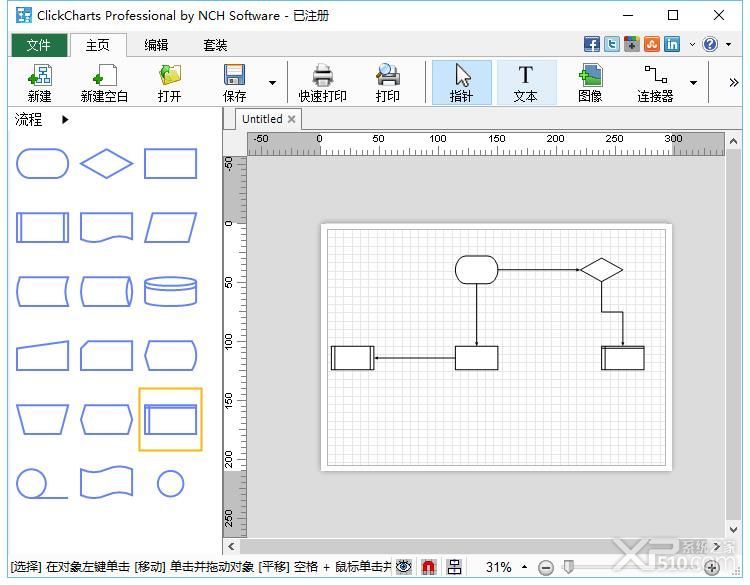The height and width of the screenshot is (585, 750).
Task: Open a file with 打开 icon
Action: [169, 83]
